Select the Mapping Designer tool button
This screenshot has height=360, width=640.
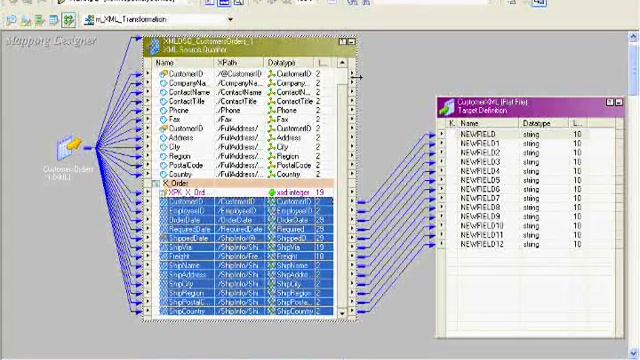point(68,20)
